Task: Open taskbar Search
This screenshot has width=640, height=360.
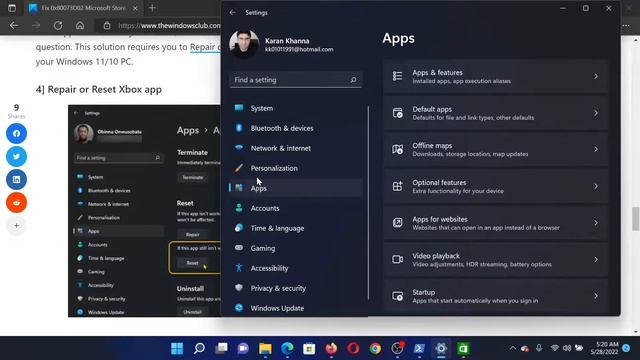Action: point(199,349)
